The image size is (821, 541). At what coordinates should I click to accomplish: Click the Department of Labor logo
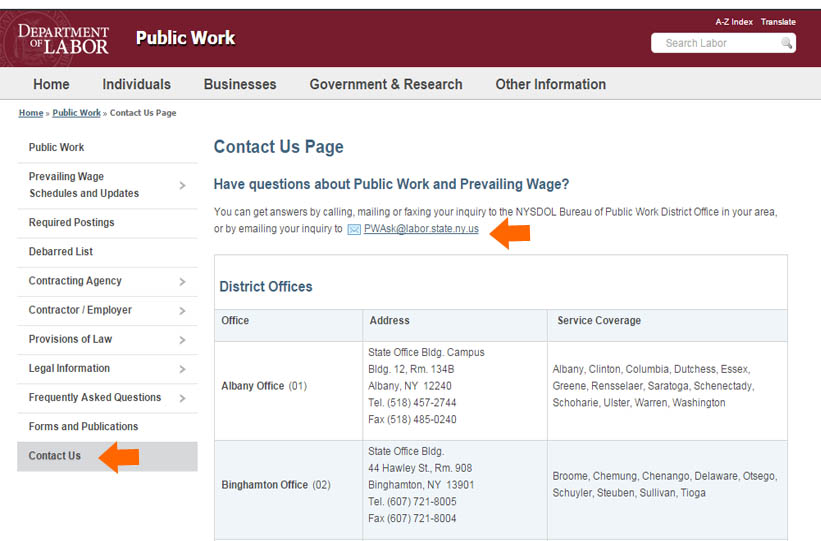[63, 39]
